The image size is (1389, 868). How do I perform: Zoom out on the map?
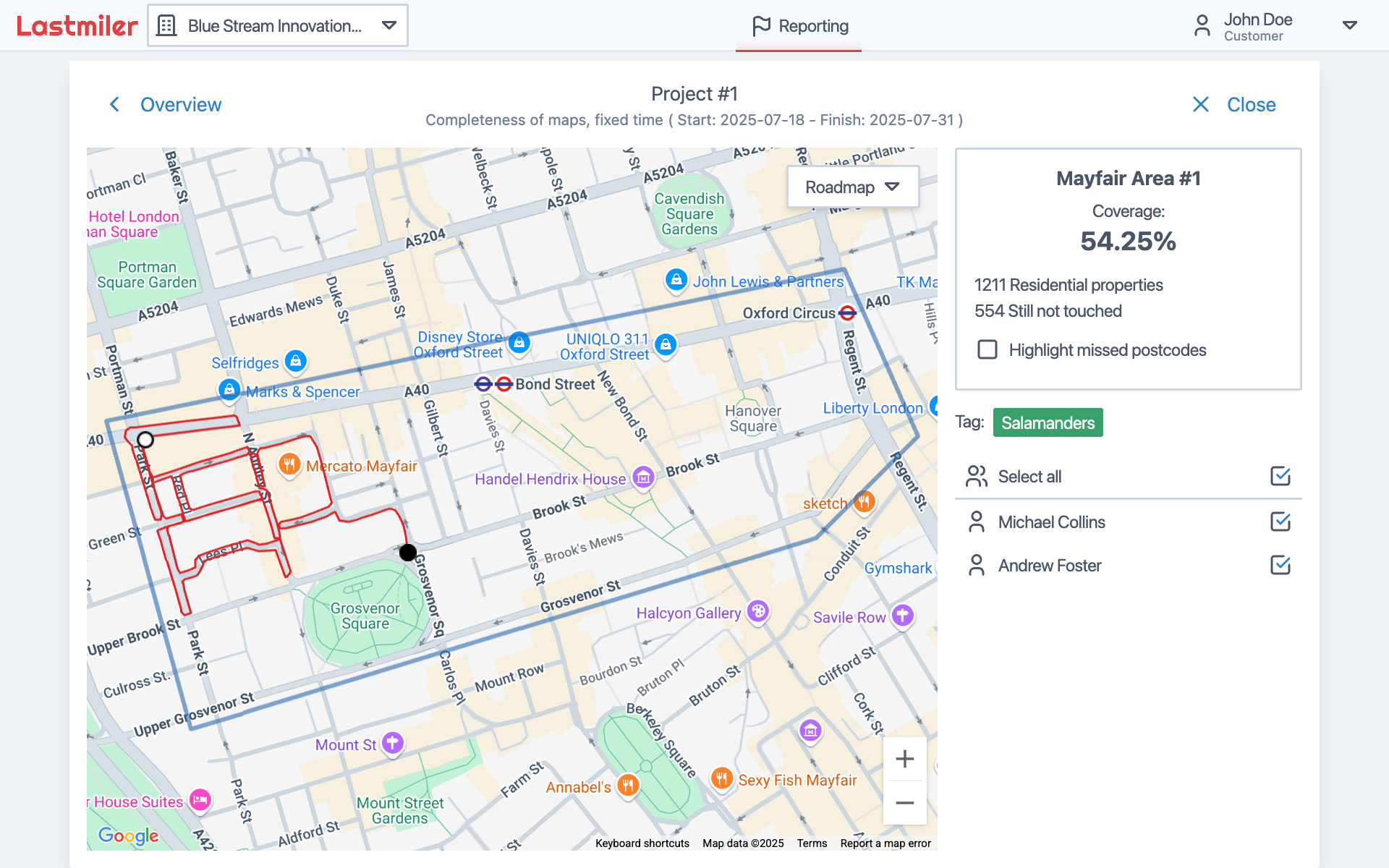pyautogui.click(x=904, y=803)
